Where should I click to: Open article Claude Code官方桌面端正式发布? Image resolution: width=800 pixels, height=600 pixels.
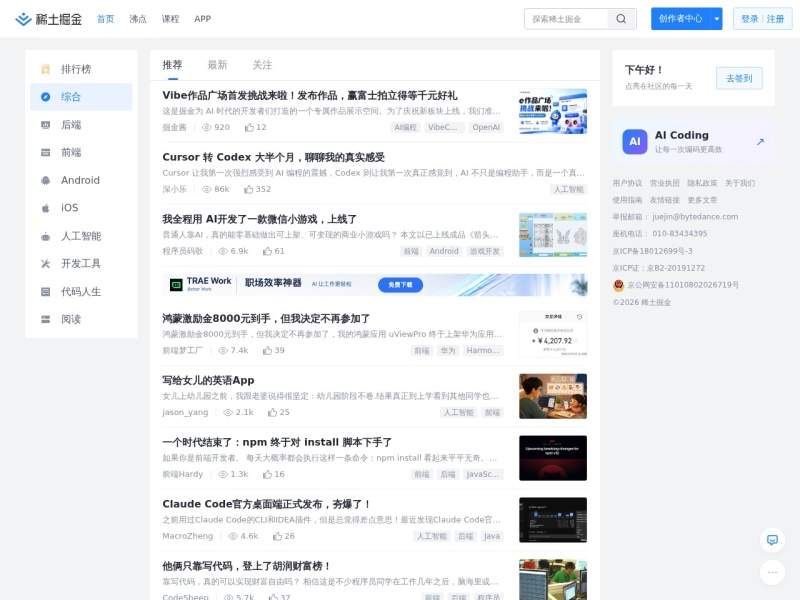(x=266, y=504)
